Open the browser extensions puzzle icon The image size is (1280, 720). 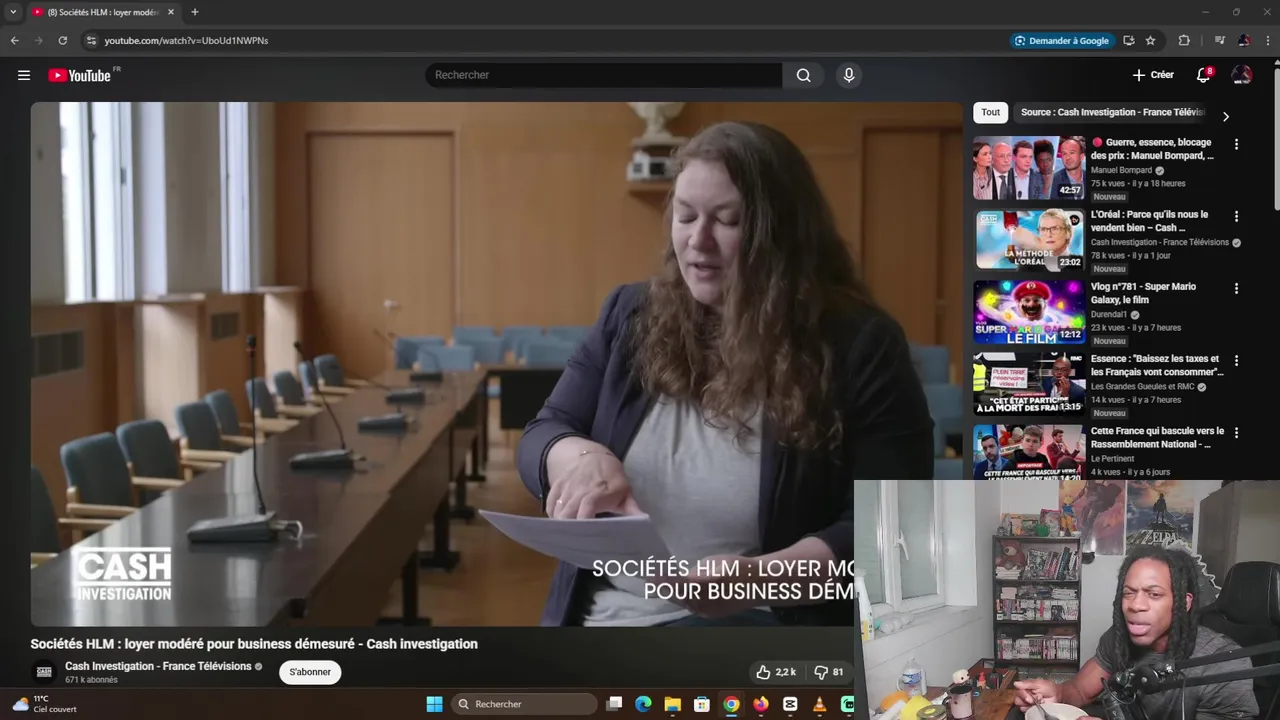[x=1184, y=40]
